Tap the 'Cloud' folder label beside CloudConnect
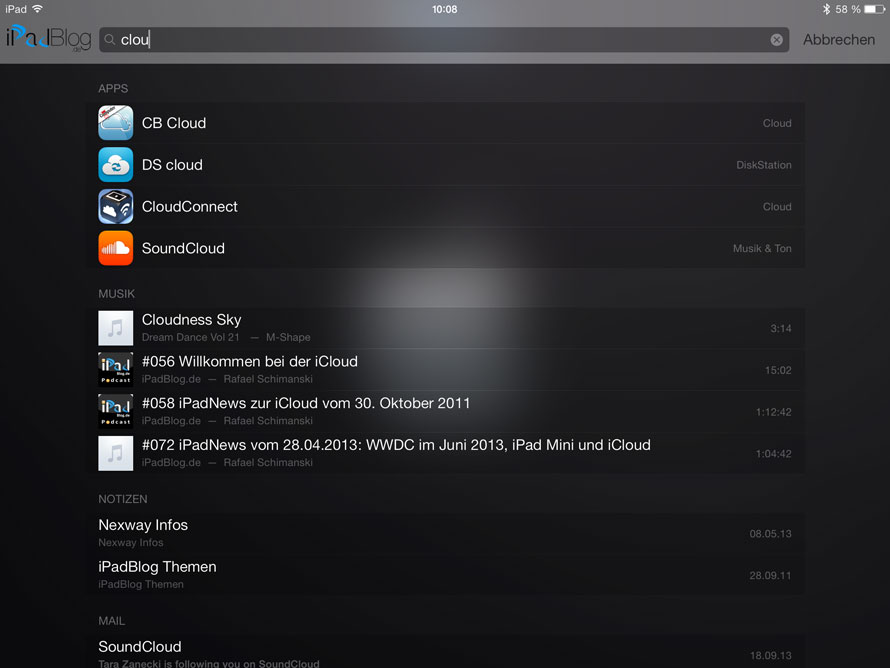This screenshot has width=890, height=668. [777, 207]
